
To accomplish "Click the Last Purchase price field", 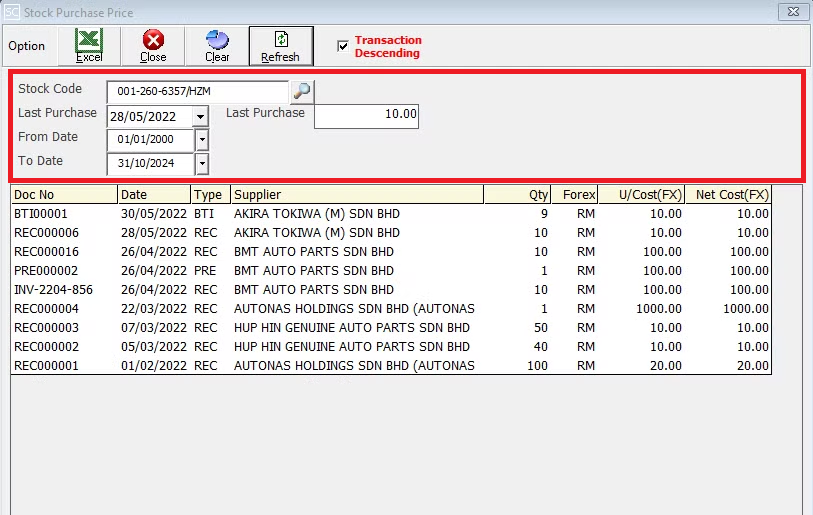I will pyautogui.click(x=366, y=116).
